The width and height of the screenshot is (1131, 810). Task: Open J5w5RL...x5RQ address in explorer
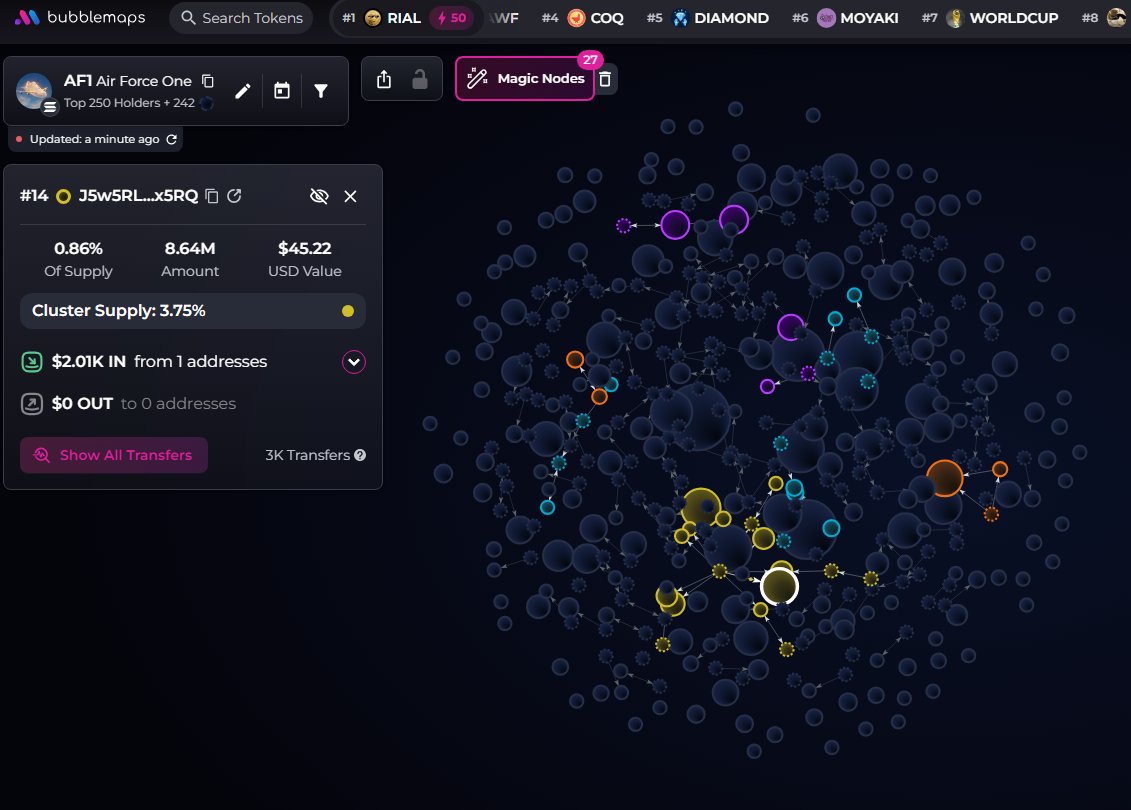[x=234, y=196]
